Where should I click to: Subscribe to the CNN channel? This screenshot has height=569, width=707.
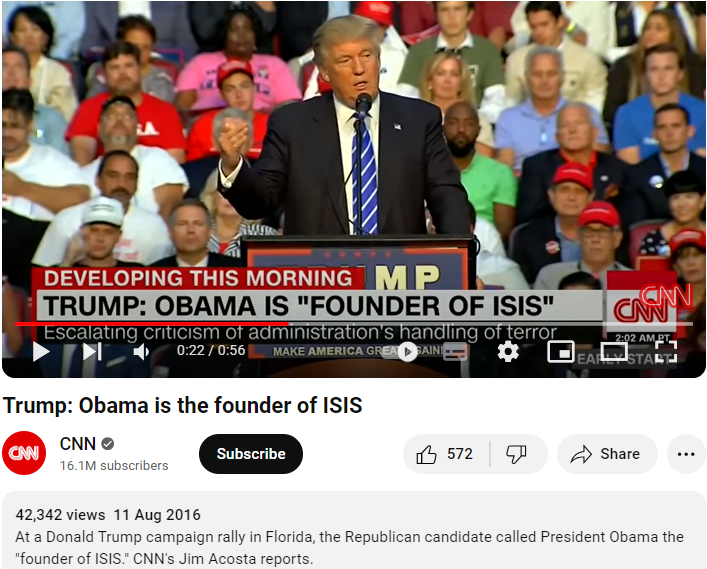click(x=251, y=454)
